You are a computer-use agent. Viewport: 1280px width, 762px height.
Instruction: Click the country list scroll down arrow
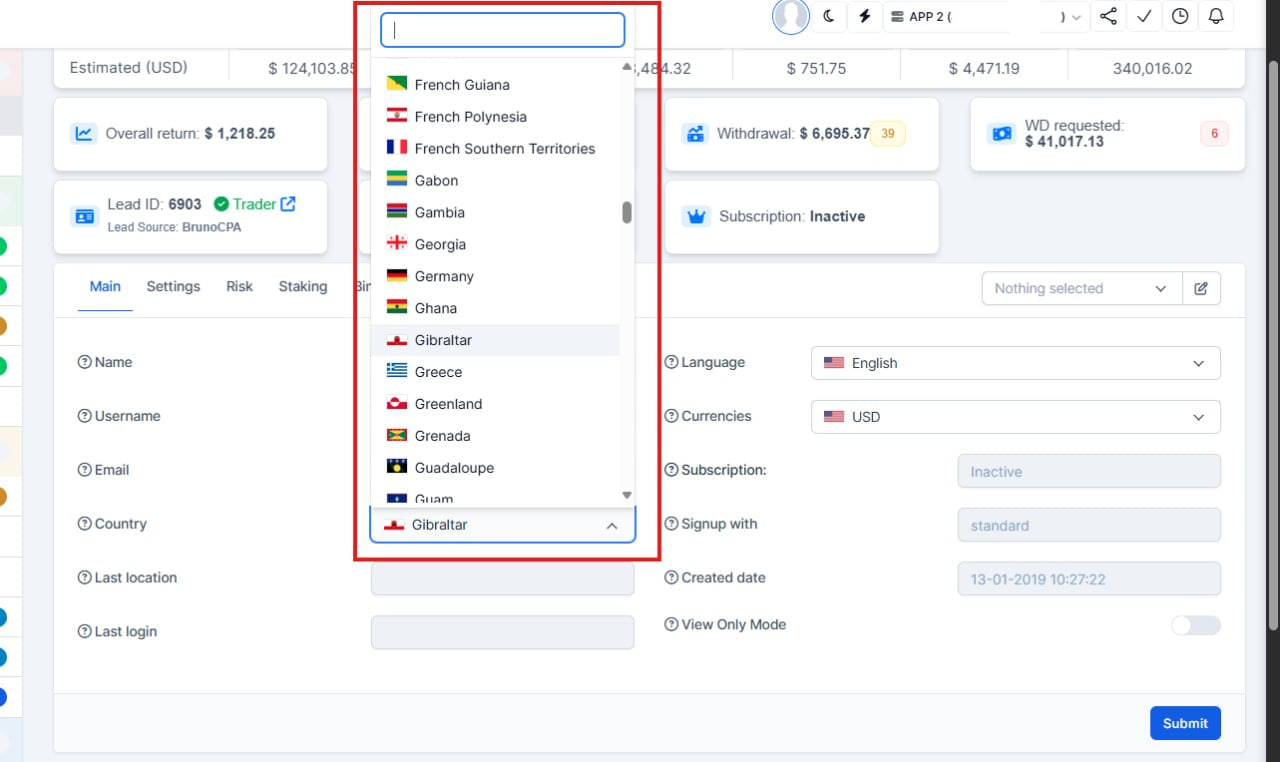pos(627,495)
